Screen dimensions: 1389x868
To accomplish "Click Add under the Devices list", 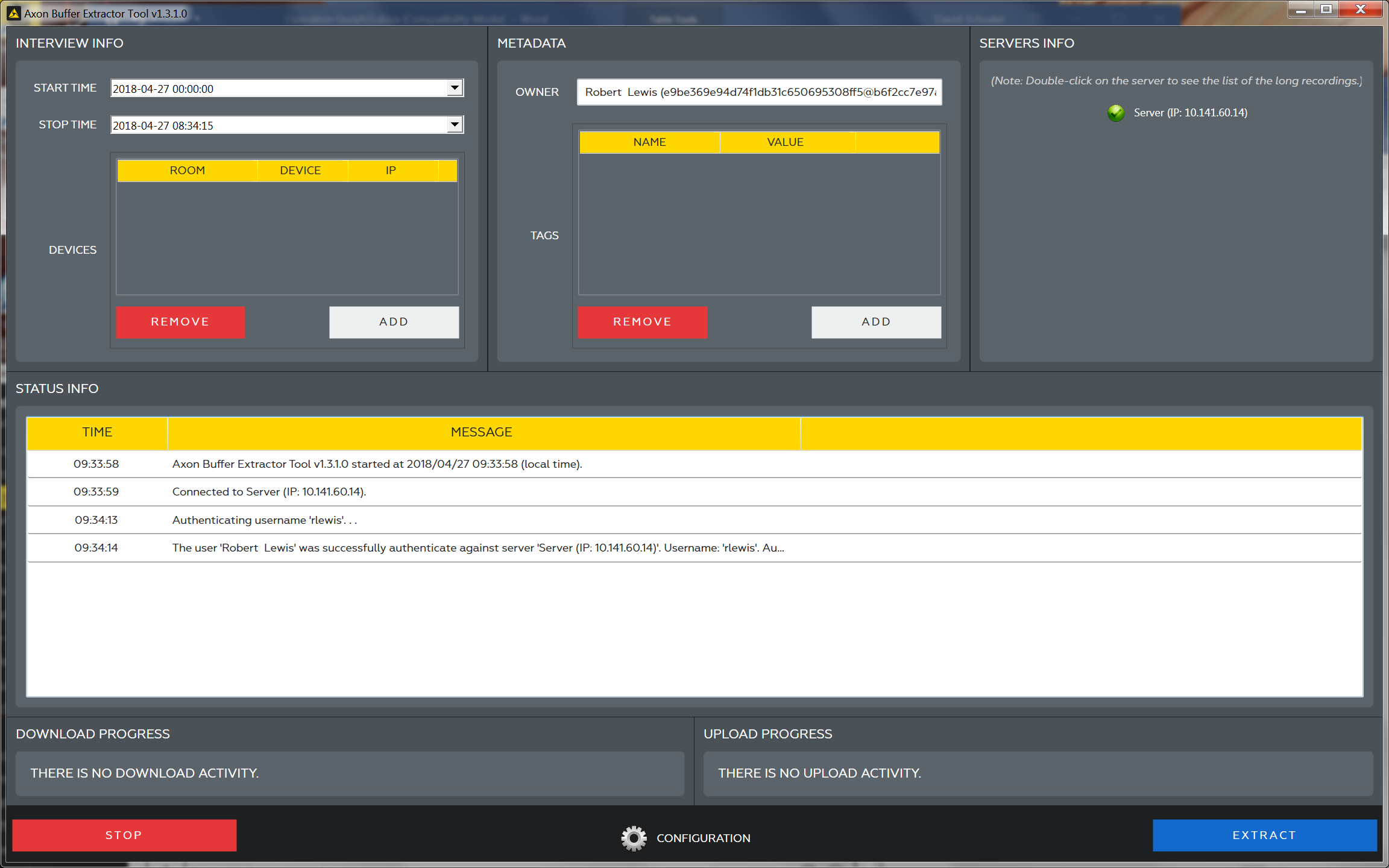I will 394,322.
